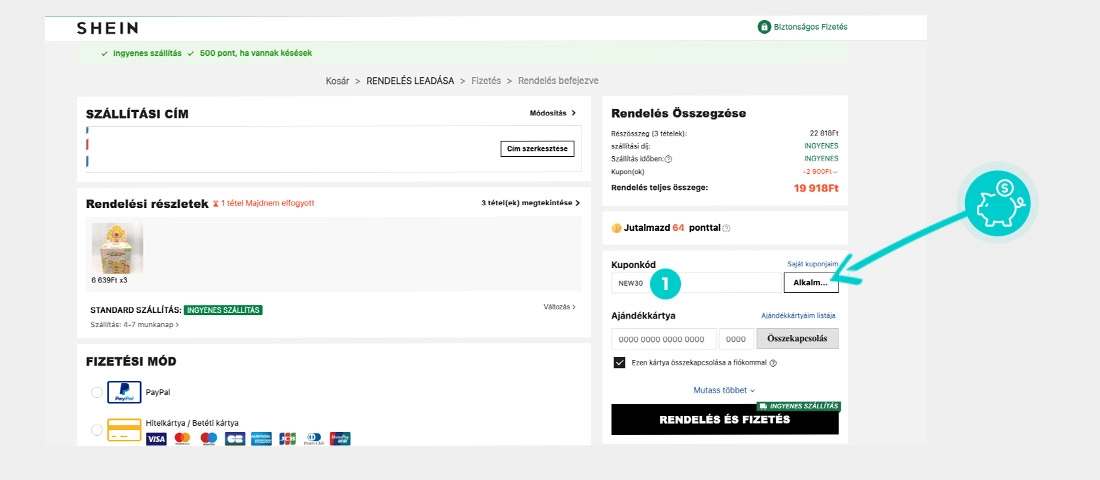Click INGYENES SZÁLLÍTÁS green badge on shipping
Screen dimensions: 1100x480
[x=223, y=309]
